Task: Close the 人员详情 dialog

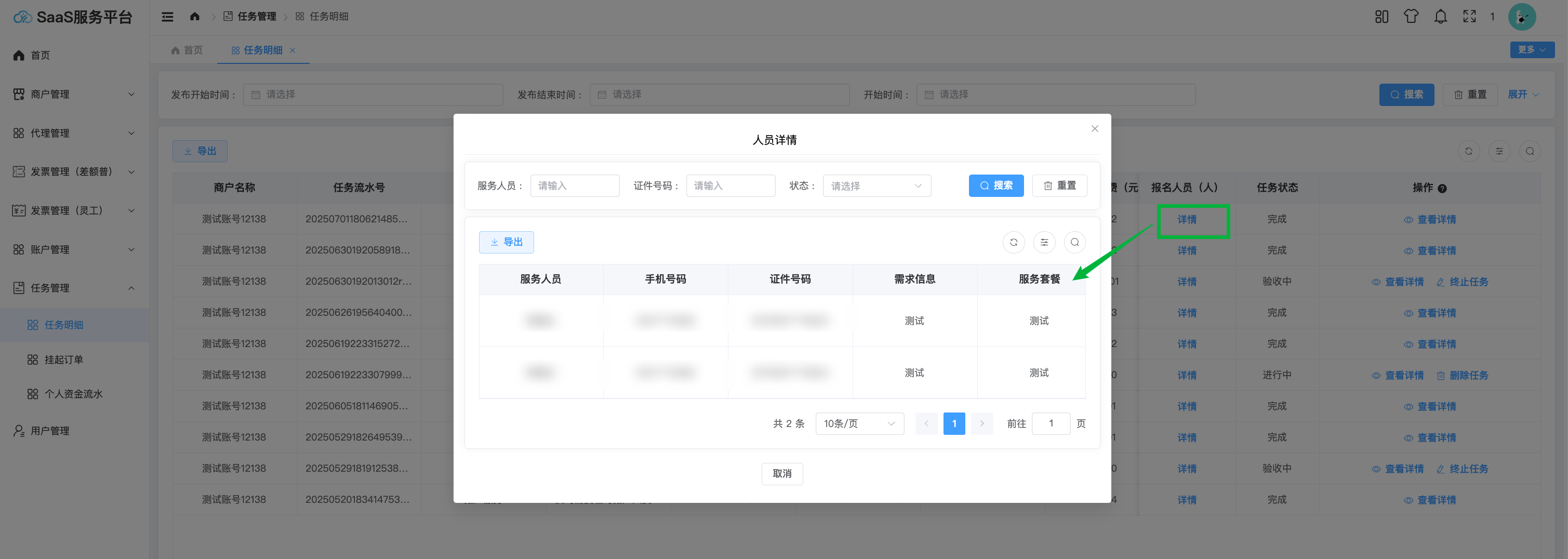Action: [x=1095, y=128]
